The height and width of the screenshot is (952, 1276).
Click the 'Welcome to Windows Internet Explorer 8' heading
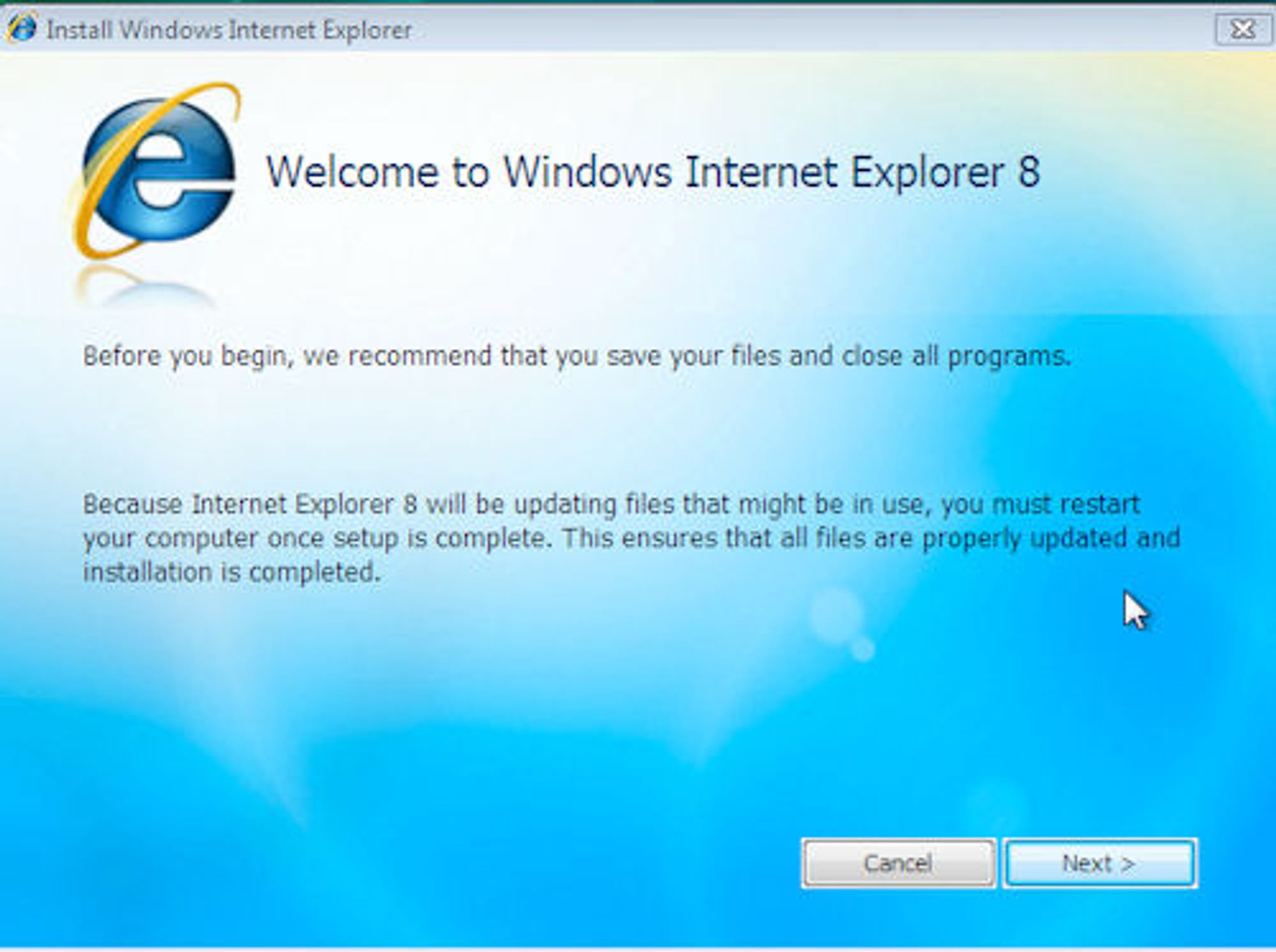(653, 172)
